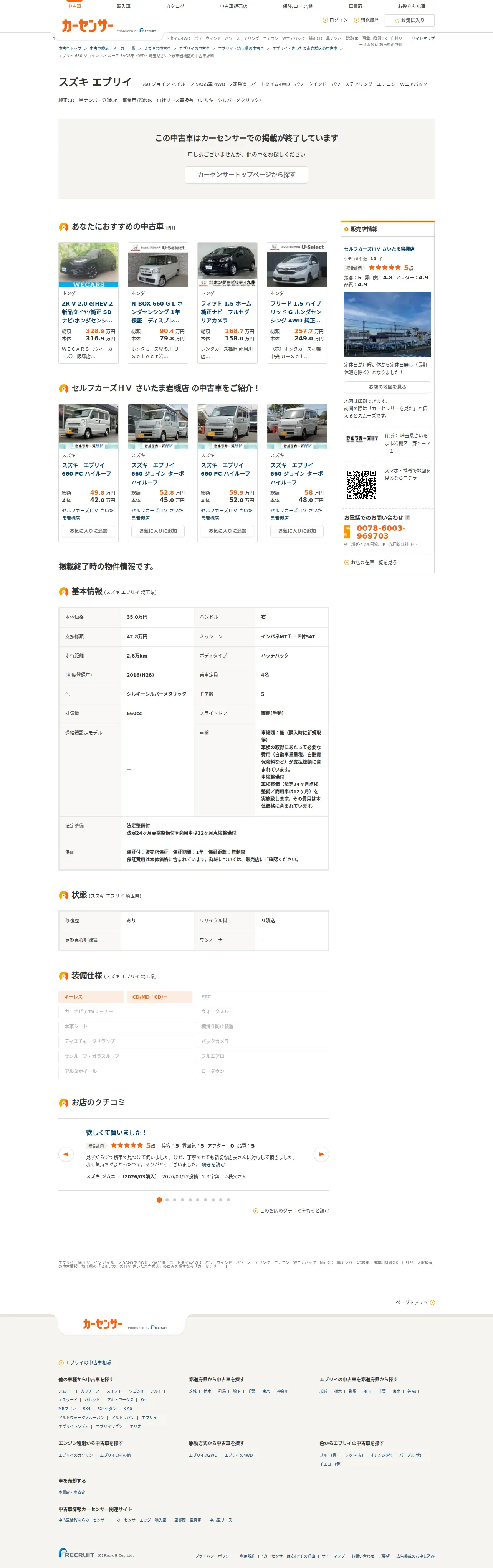Open the カタログ tab
Screen dimensions: 493x1568
coord(175,6)
